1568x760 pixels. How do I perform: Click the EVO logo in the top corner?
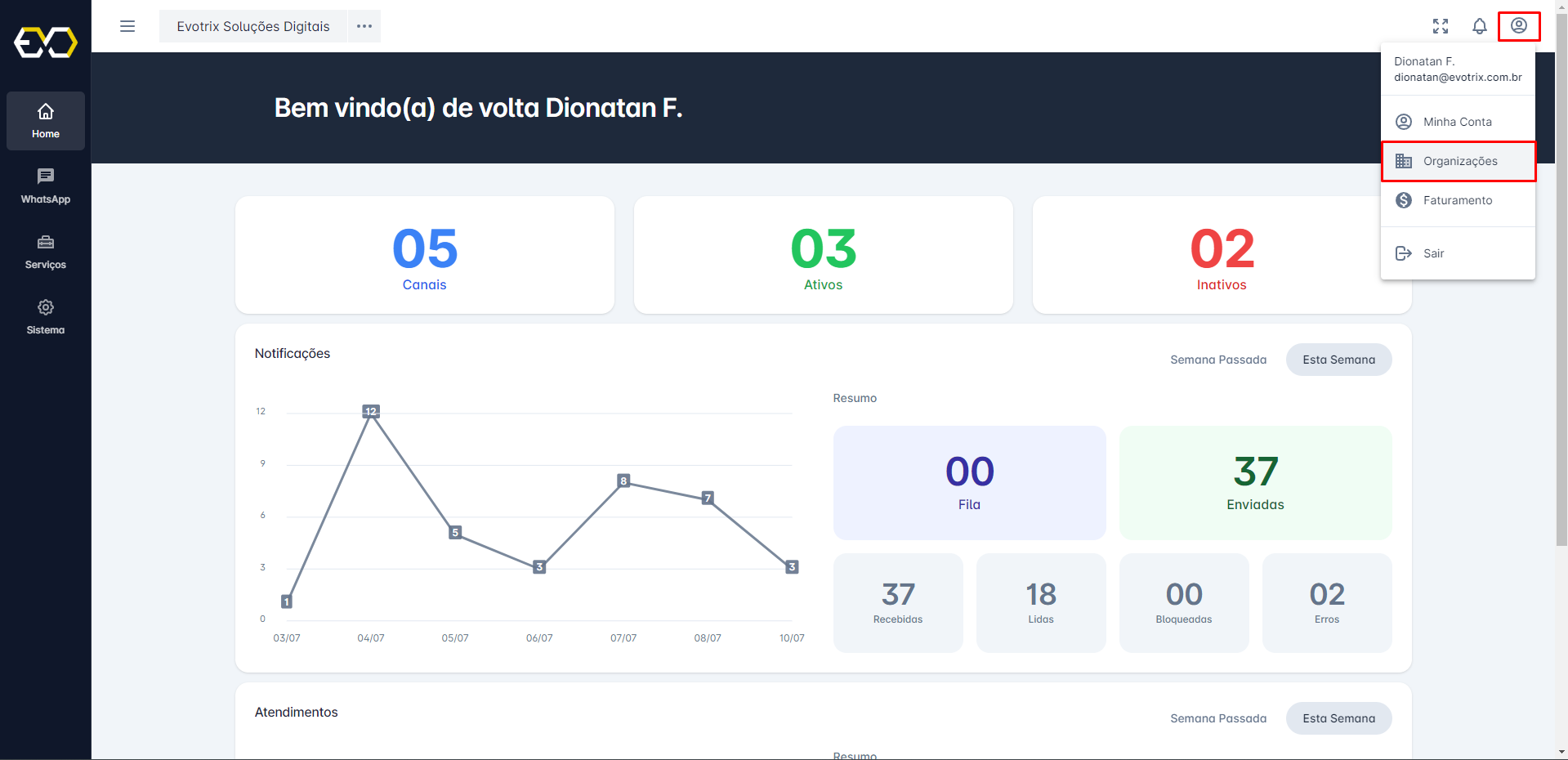click(45, 42)
